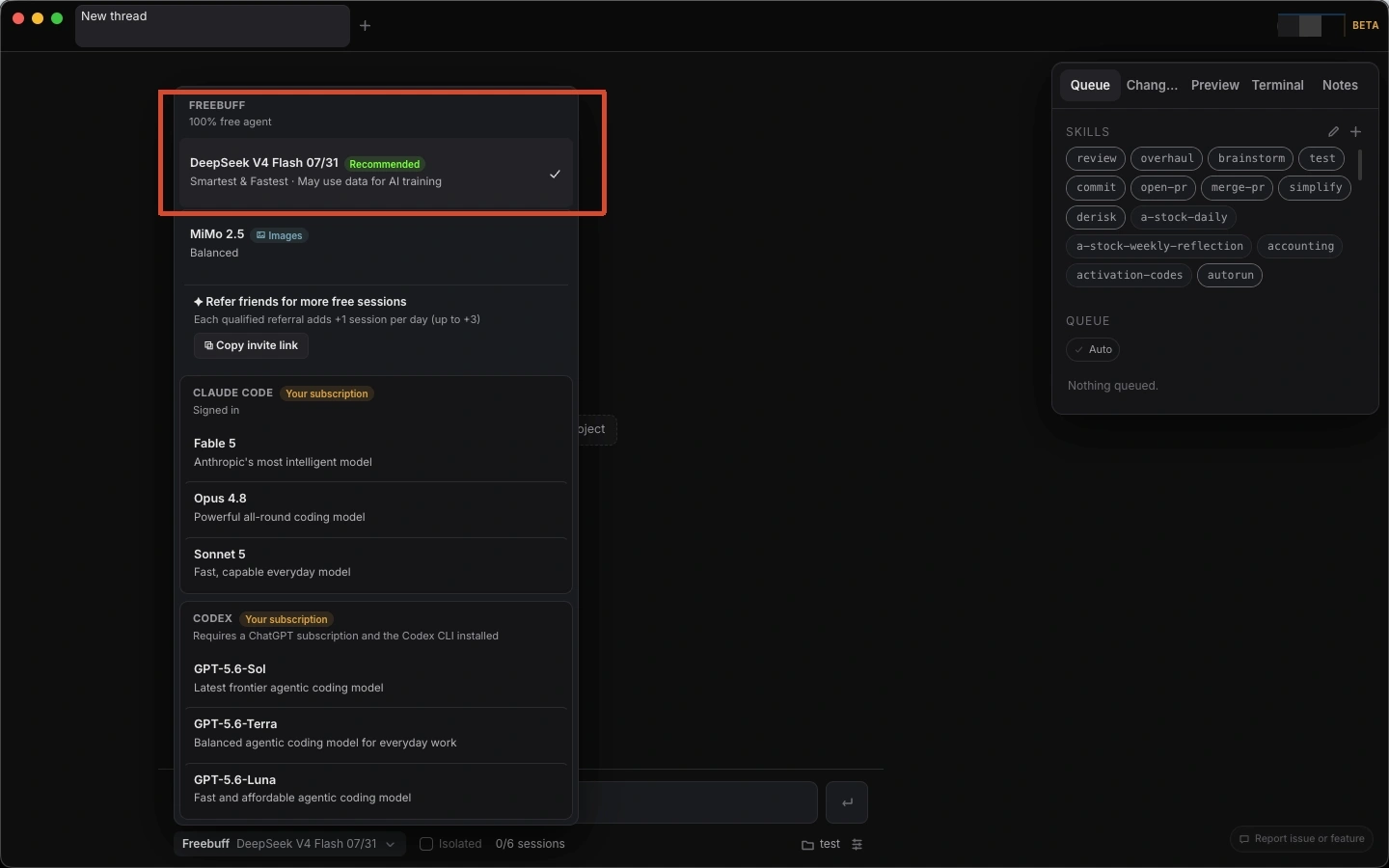Select the GPT-5.6-Sol model
This screenshot has height=868, width=1389.
376,678
